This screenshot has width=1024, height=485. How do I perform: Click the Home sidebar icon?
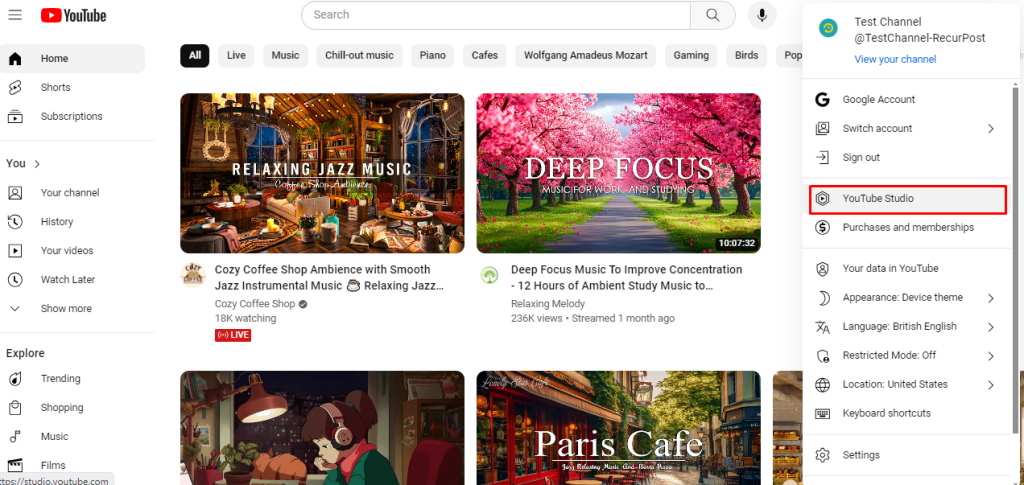[x=15, y=59]
